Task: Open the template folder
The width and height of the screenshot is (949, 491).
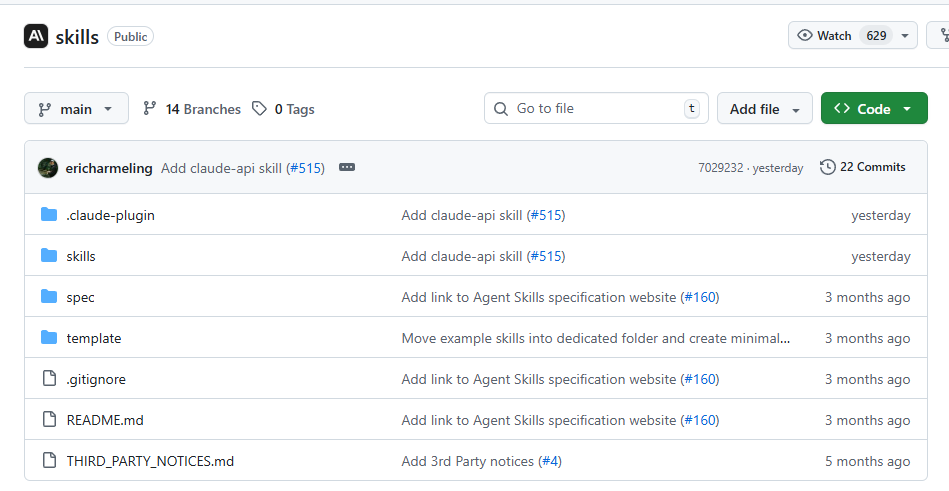Action: [x=94, y=338]
